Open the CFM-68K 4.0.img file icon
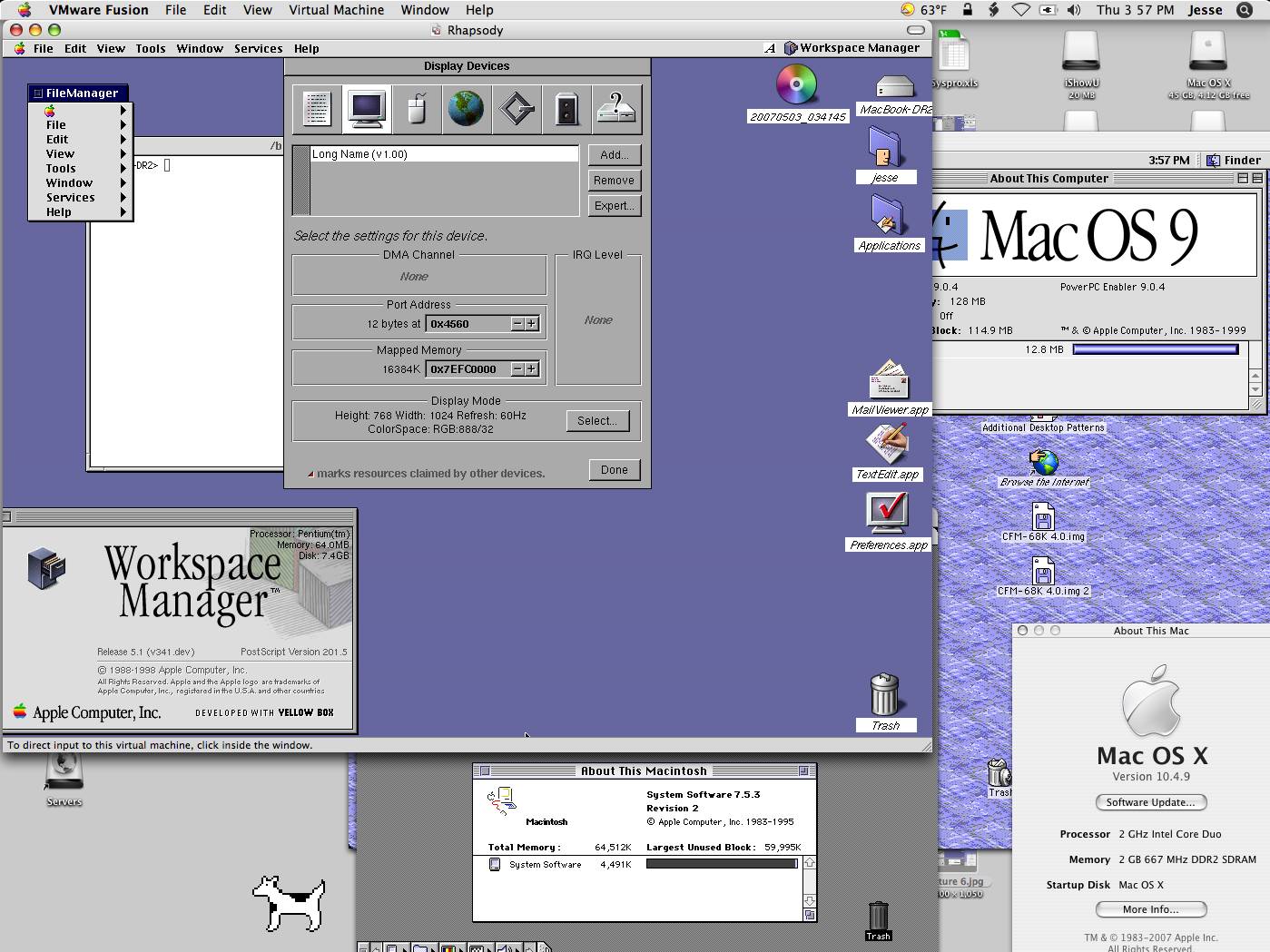The height and width of the screenshot is (952, 1270). (1043, 516)
